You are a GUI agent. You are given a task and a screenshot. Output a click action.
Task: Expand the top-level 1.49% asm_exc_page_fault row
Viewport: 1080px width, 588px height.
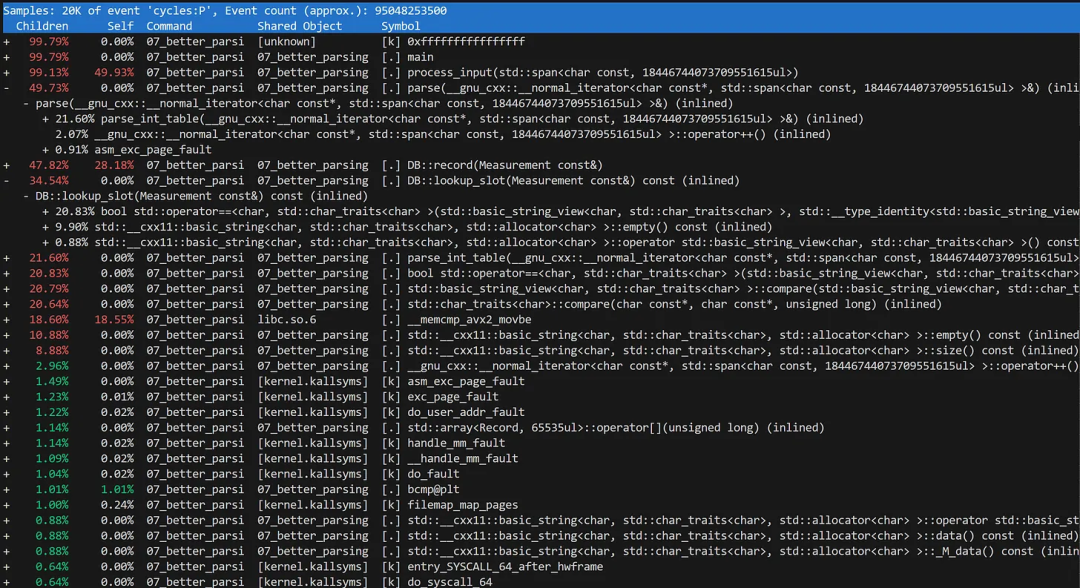pos(6,381)
